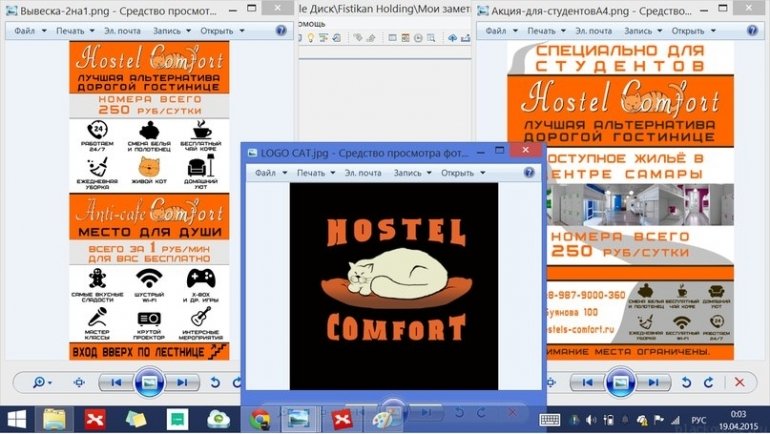Go to previous image in left viewer
770x434 pixels.
[116, 382]
